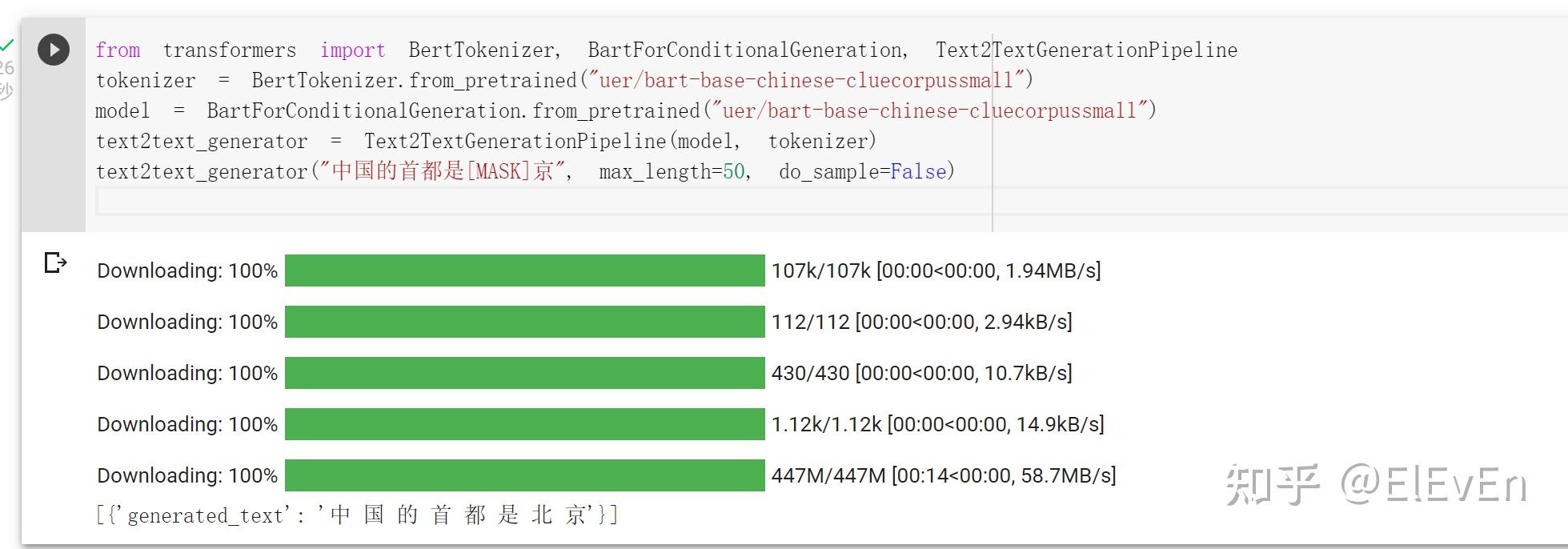Click the 112/112 download progress bar

click(x=524, y=322)
